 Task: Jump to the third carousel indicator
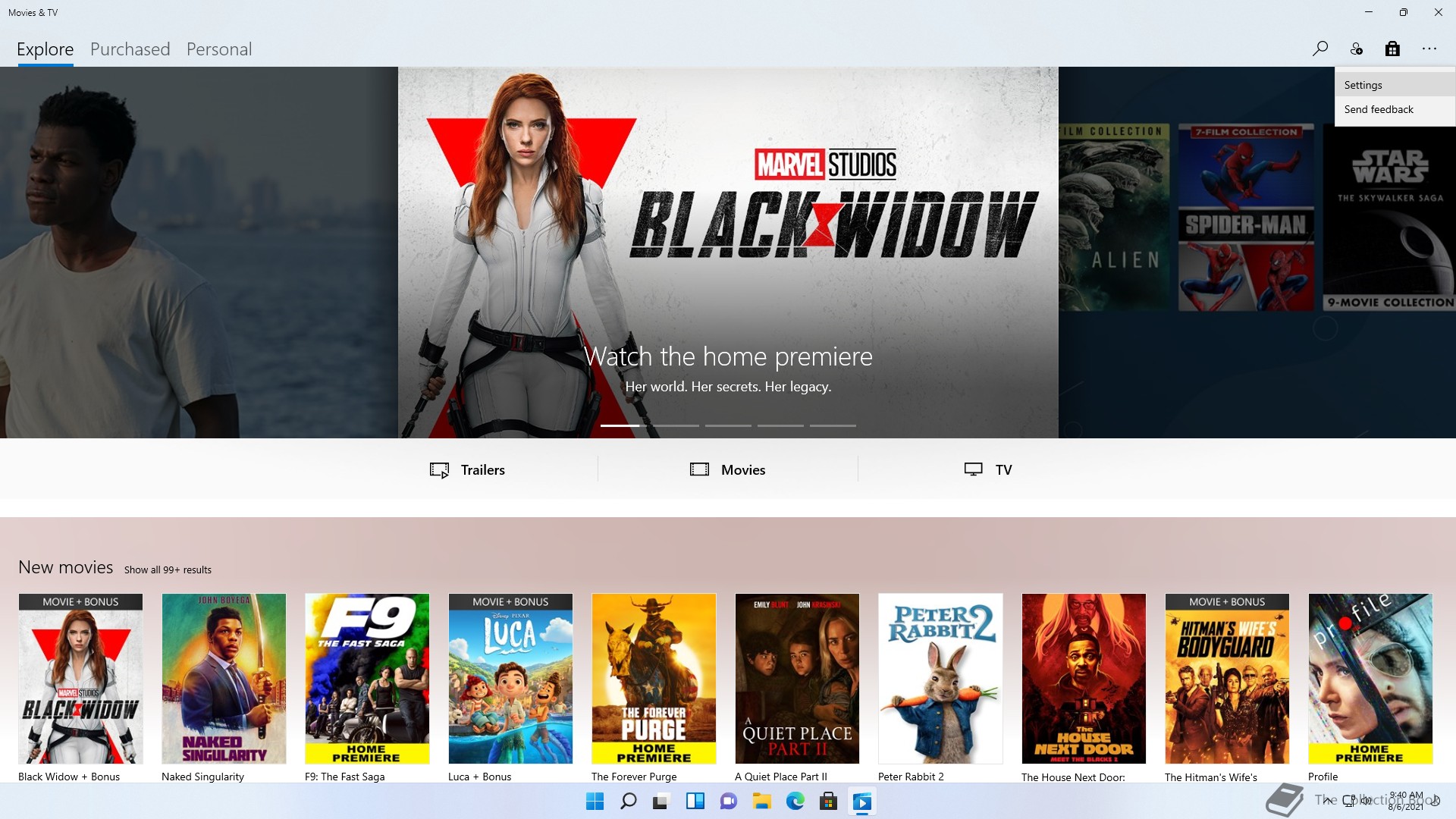coord(729,425)
